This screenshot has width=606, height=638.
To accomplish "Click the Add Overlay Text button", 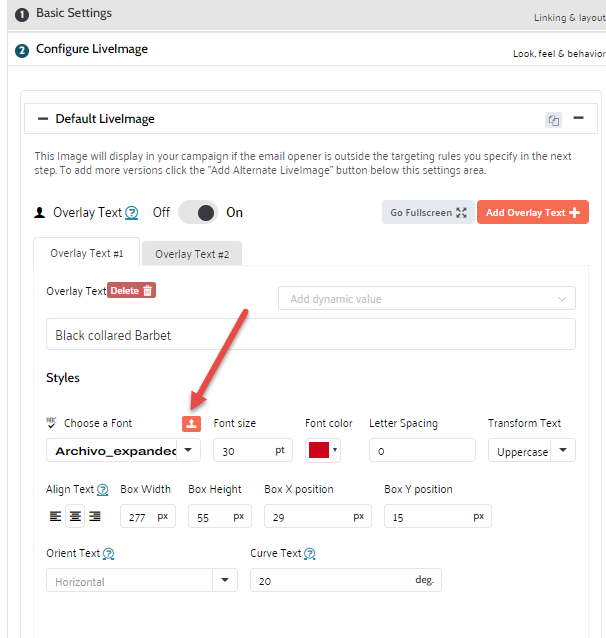I will 533,212.
